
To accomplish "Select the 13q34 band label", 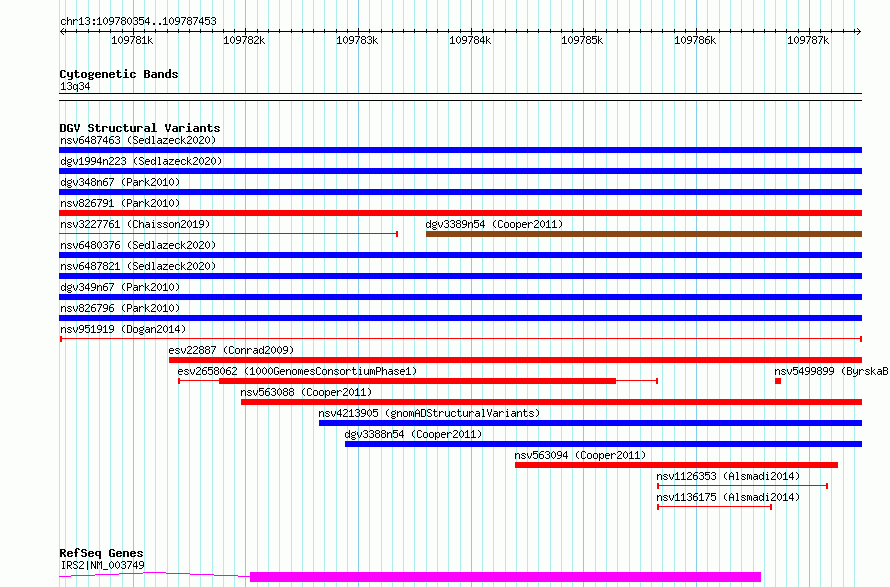I will (x=75, y=86).
